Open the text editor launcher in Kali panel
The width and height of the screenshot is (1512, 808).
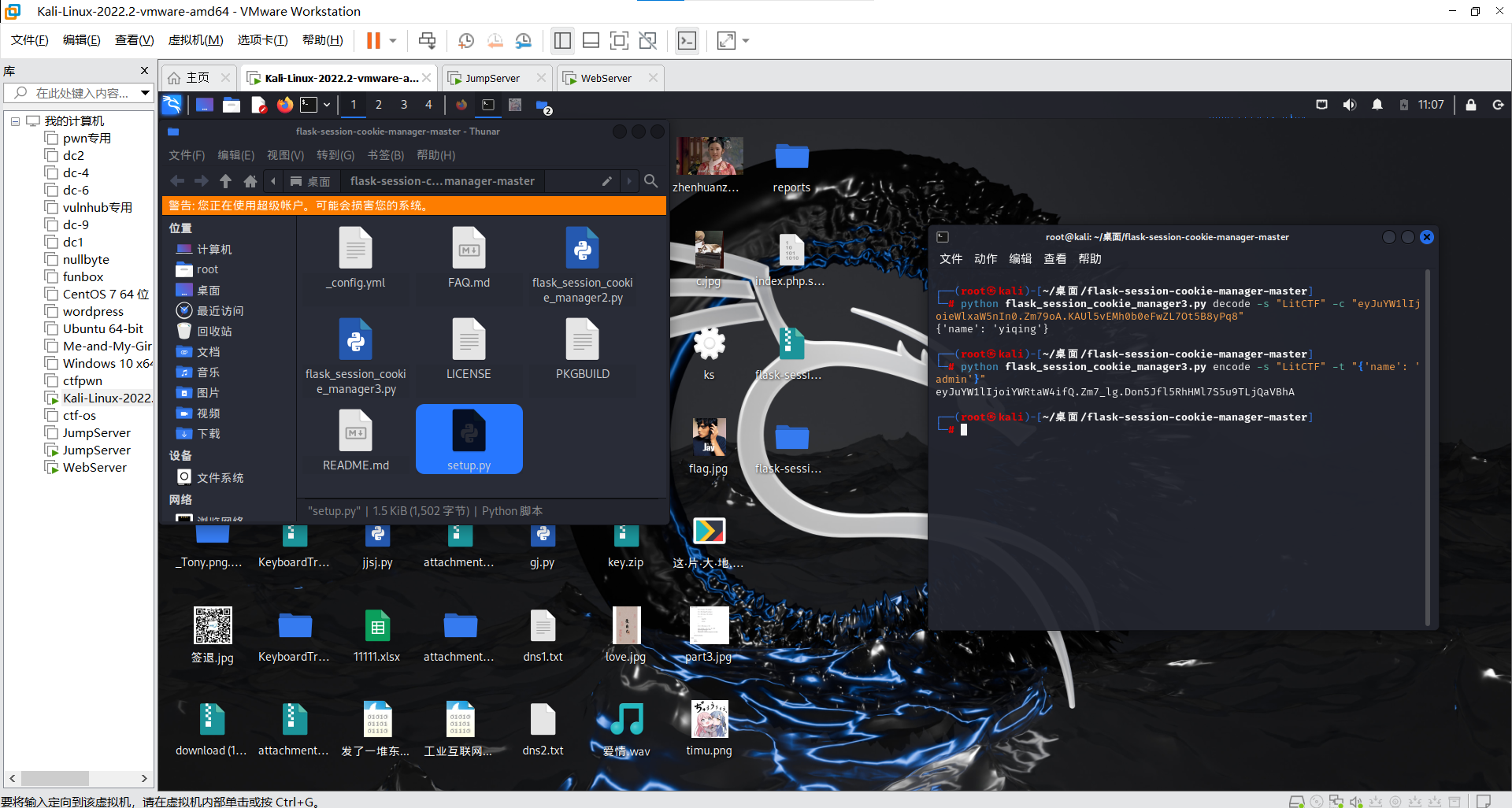coord(258,105)
